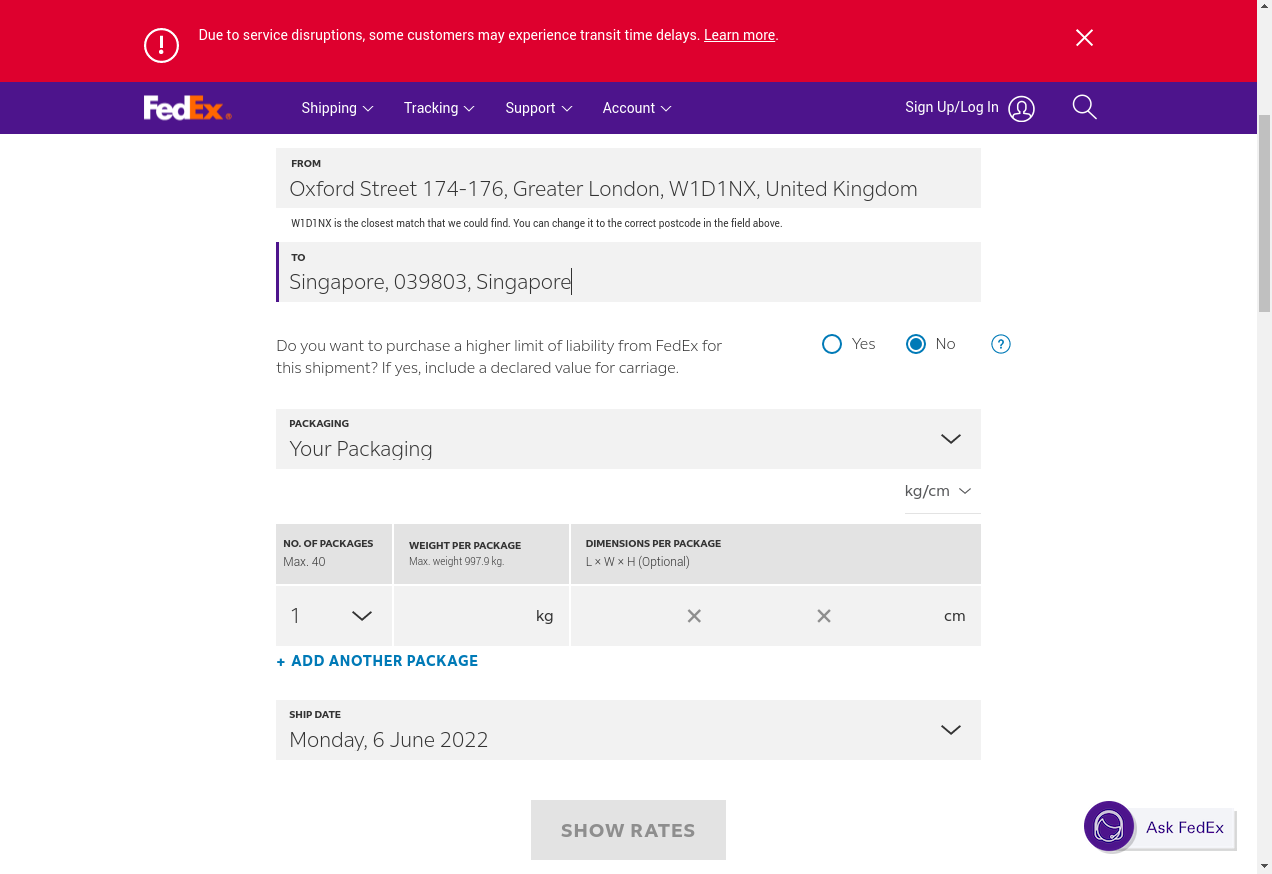Click the plus icon to add another package
Image resolution: width=1272 pixels, height=874 pixels.
pyautogui.click(x=281, y=662)
